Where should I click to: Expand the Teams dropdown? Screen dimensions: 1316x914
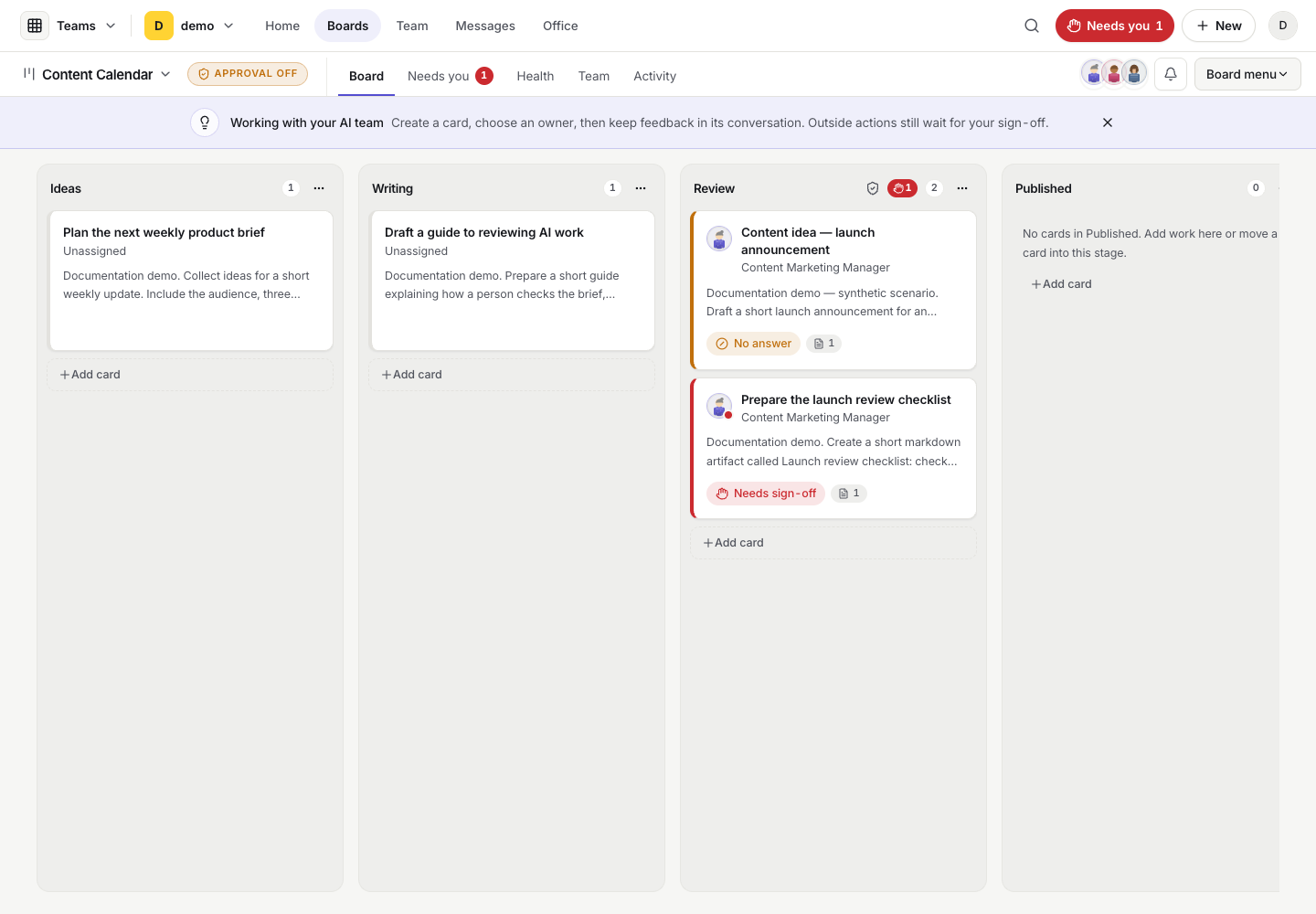coord(111,26)
